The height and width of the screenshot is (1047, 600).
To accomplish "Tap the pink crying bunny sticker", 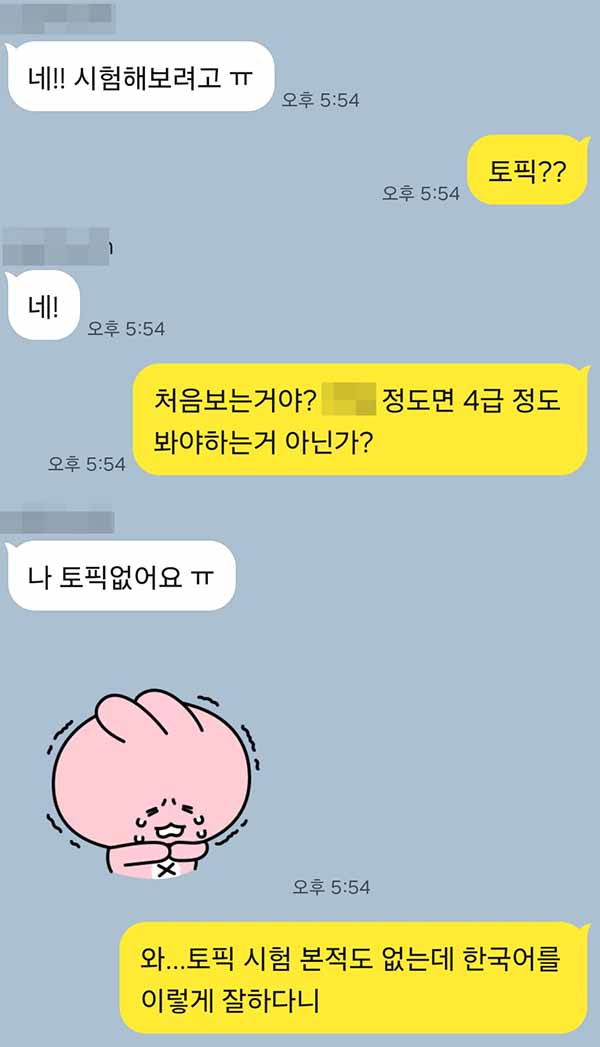I will pos(152,783).
